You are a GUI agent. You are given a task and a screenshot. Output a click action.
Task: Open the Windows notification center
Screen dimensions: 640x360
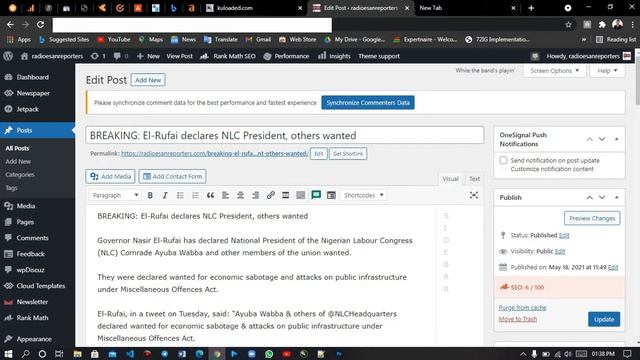coord(627,354)
